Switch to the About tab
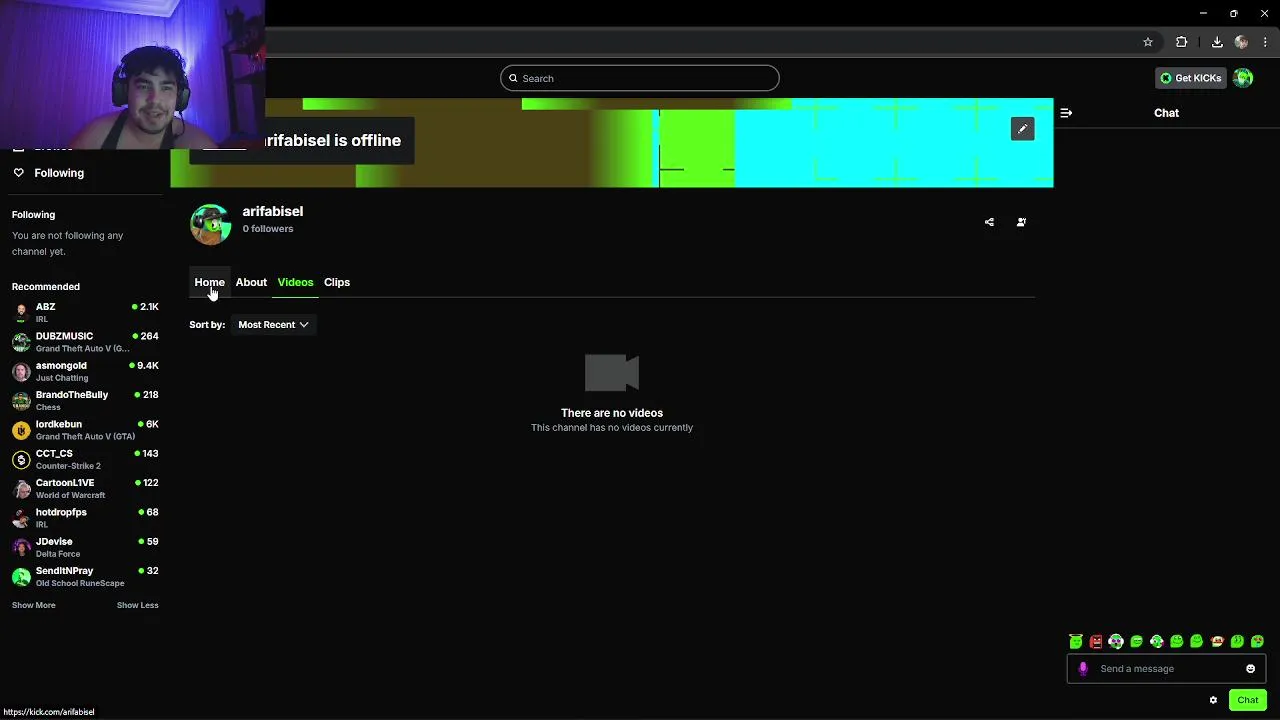Screen dimensions: 1280x720 [251, 282]
